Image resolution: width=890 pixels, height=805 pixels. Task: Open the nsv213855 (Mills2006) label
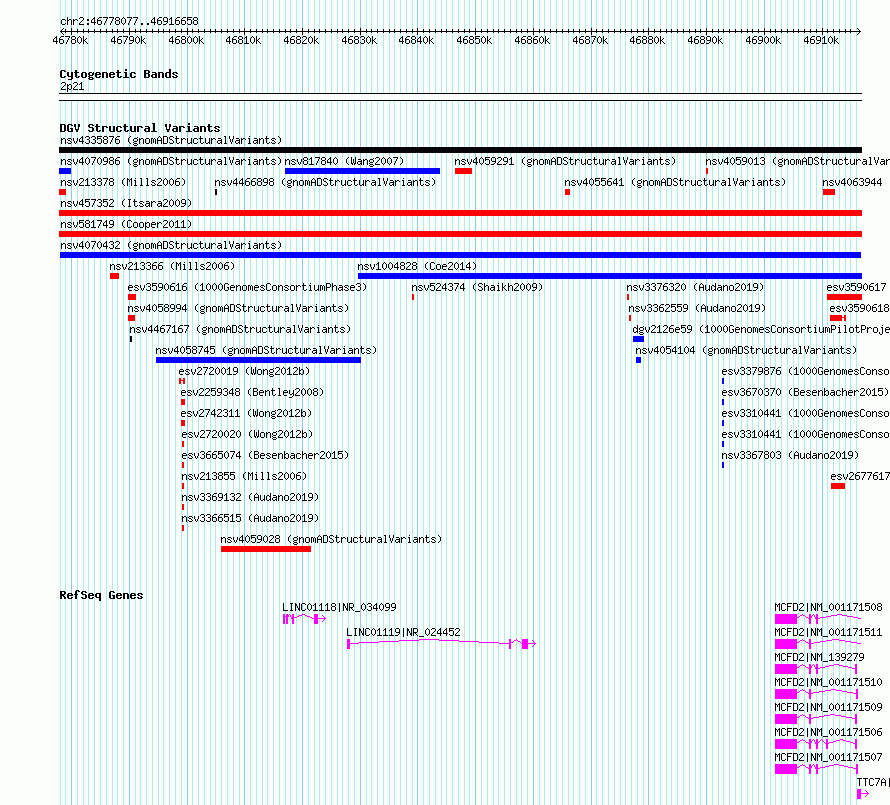pyautogui.click(x=244, y=476)
